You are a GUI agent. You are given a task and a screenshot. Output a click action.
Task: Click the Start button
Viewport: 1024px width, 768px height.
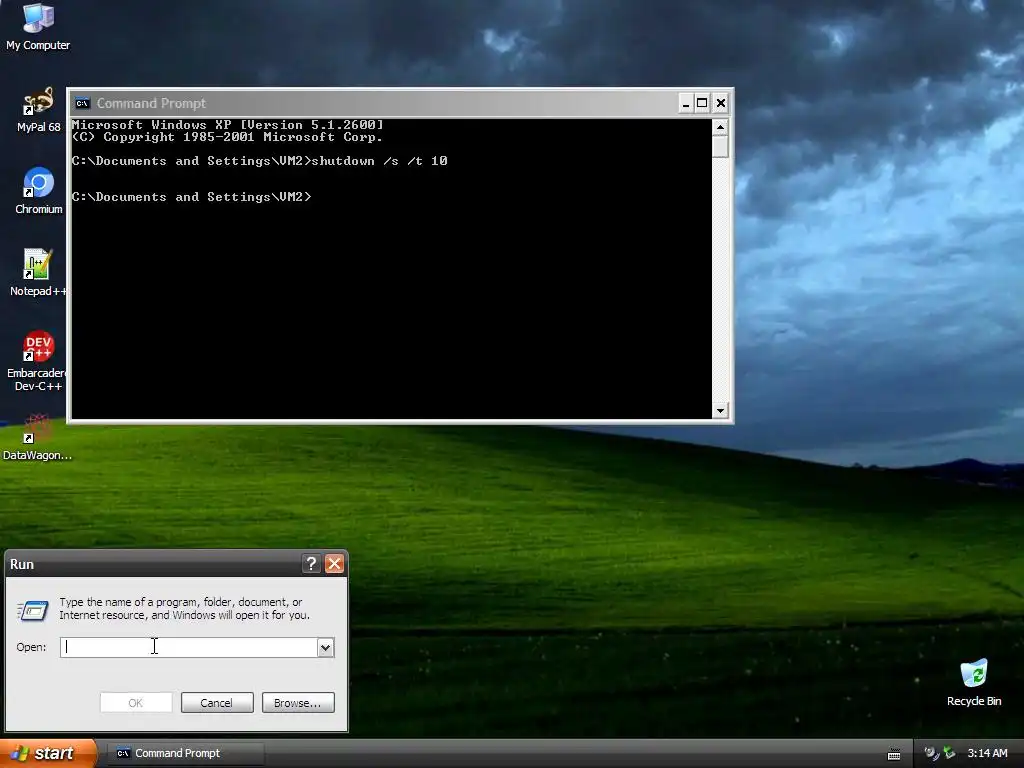48,753
